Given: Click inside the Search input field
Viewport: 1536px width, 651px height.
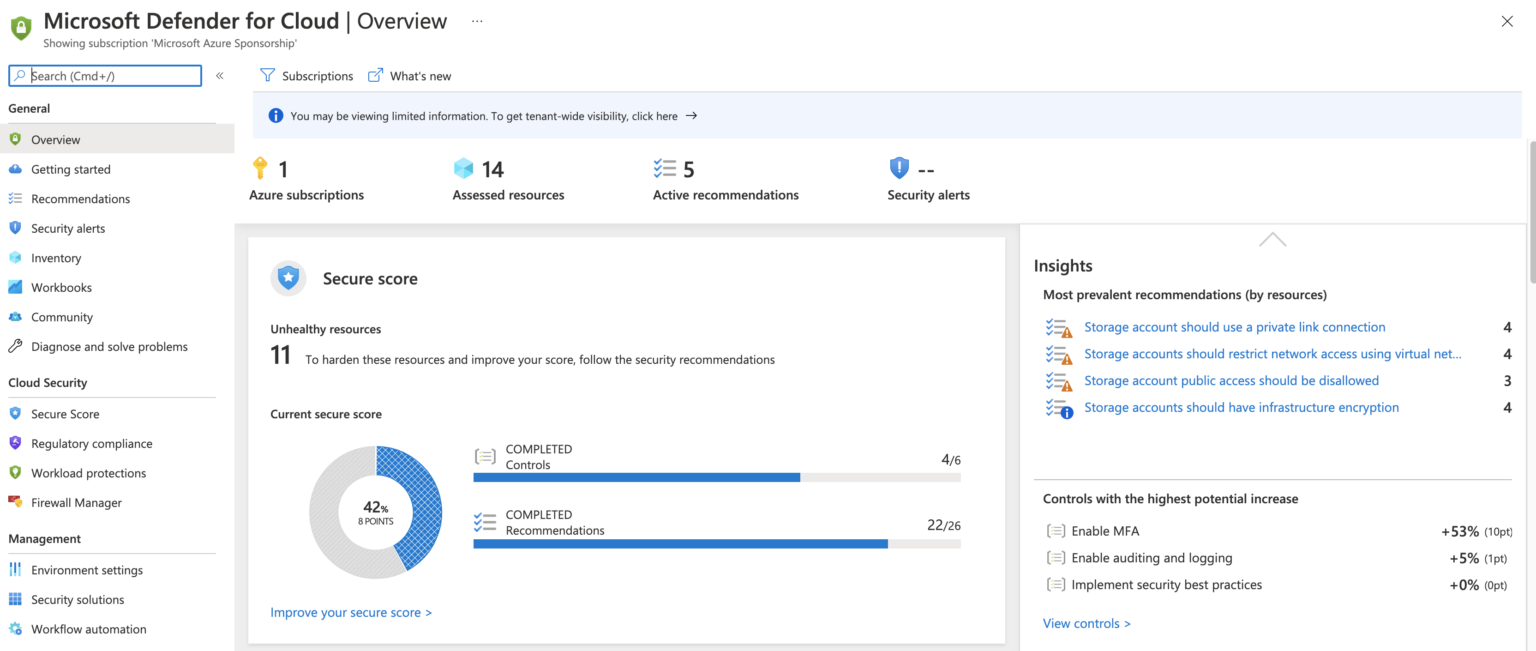Looking at the screenshot, I should (105, 75).
